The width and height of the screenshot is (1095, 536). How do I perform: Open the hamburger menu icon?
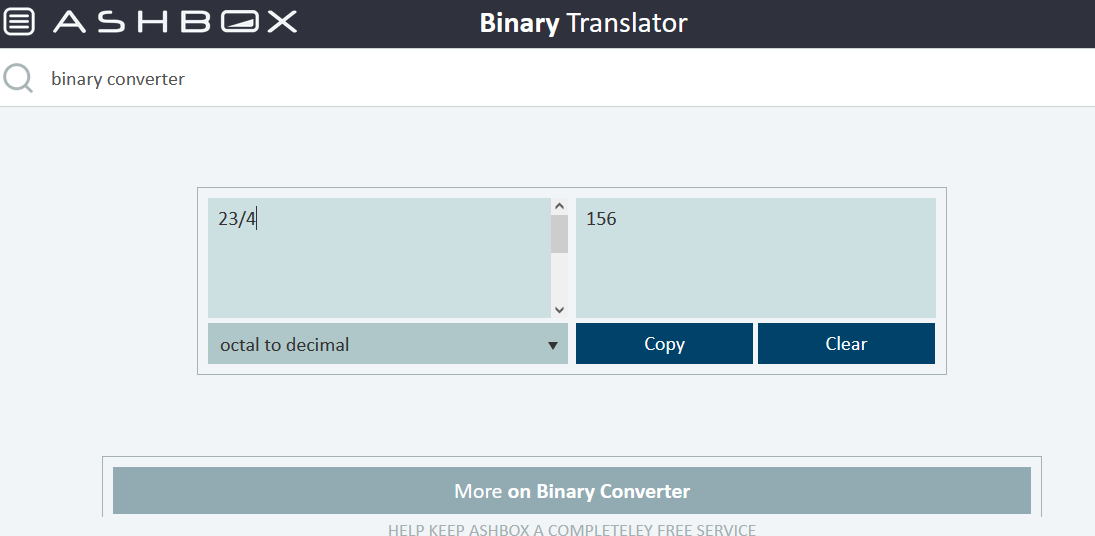pyautogui.click(x=20, y=22)
